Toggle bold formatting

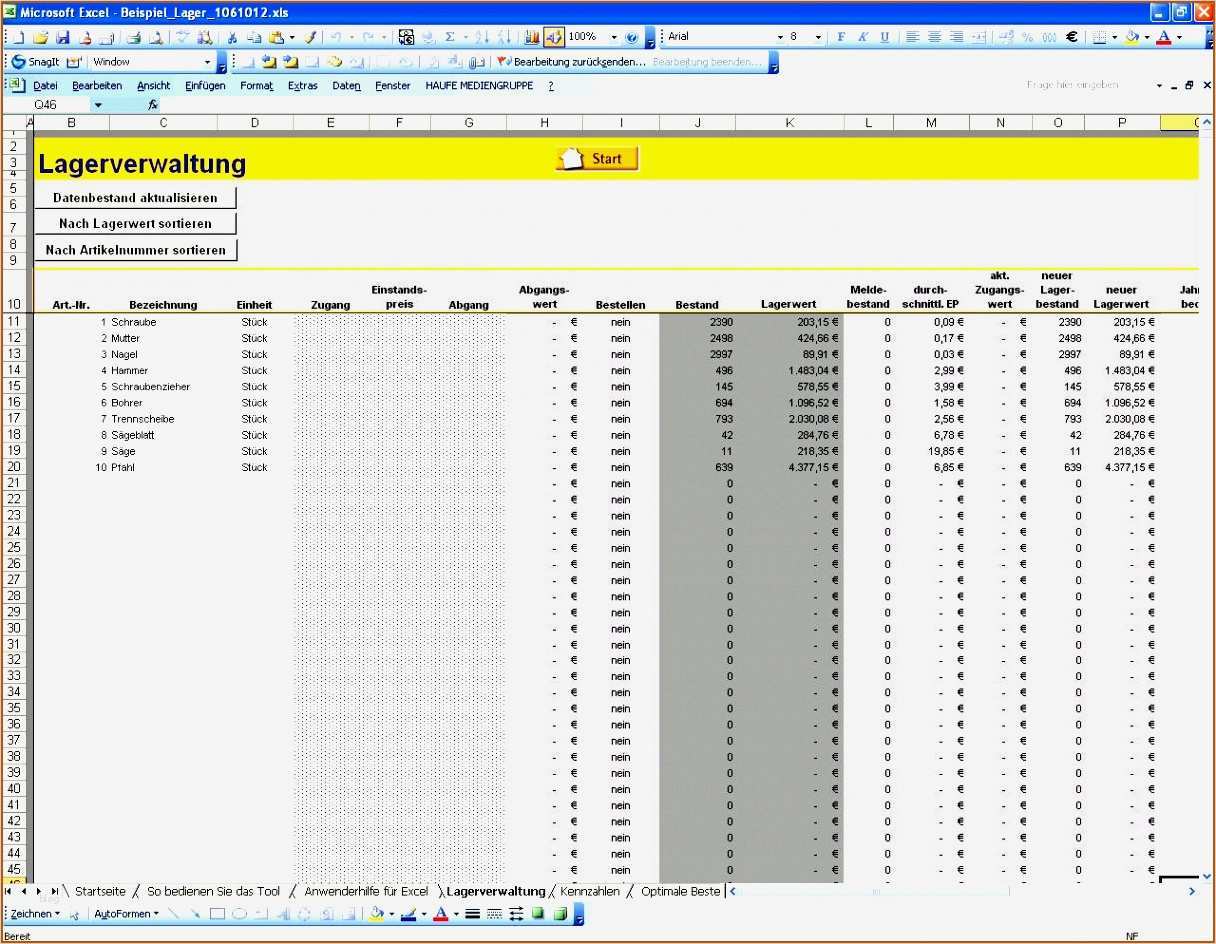pyautogui.click(x=841, y=36)
